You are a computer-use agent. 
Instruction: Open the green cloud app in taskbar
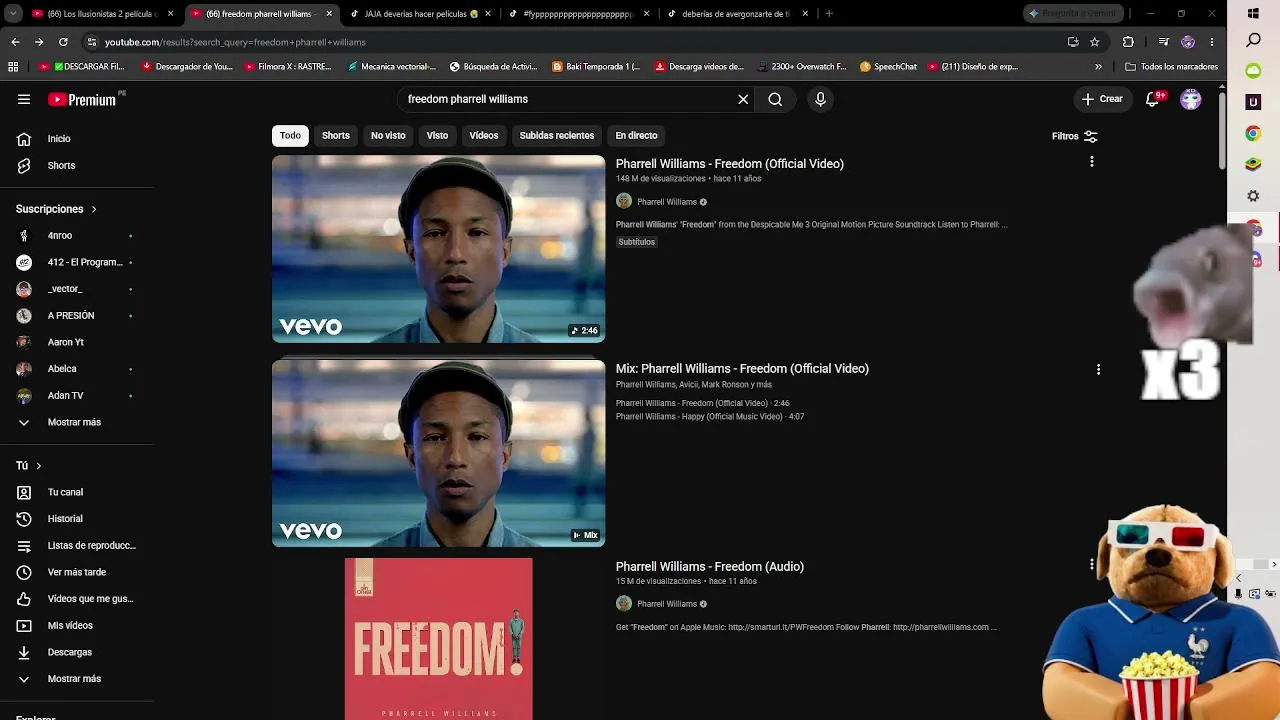(1253, 71)
